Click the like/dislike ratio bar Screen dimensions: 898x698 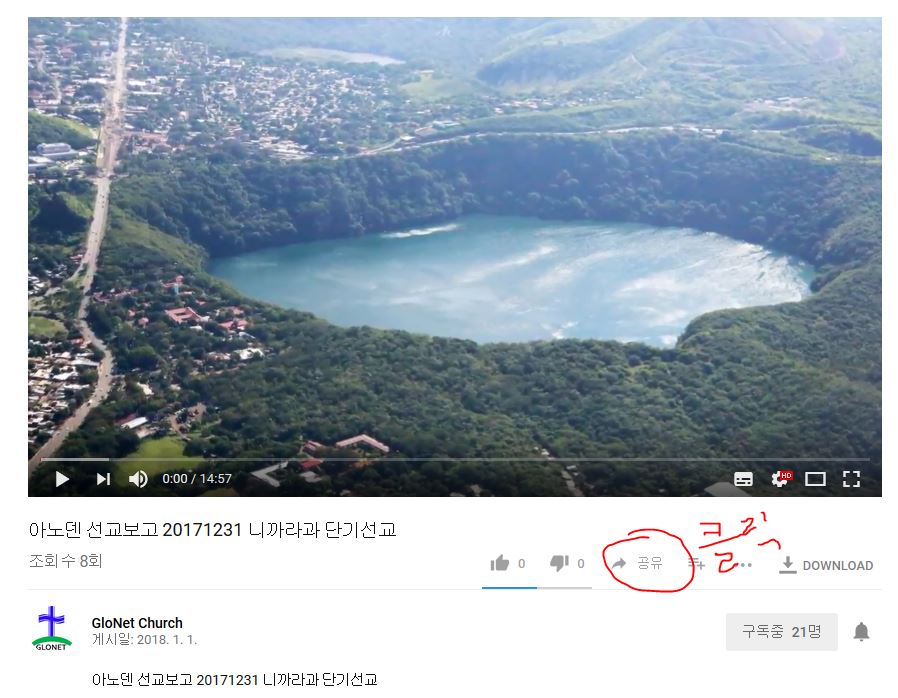(537, 587)
